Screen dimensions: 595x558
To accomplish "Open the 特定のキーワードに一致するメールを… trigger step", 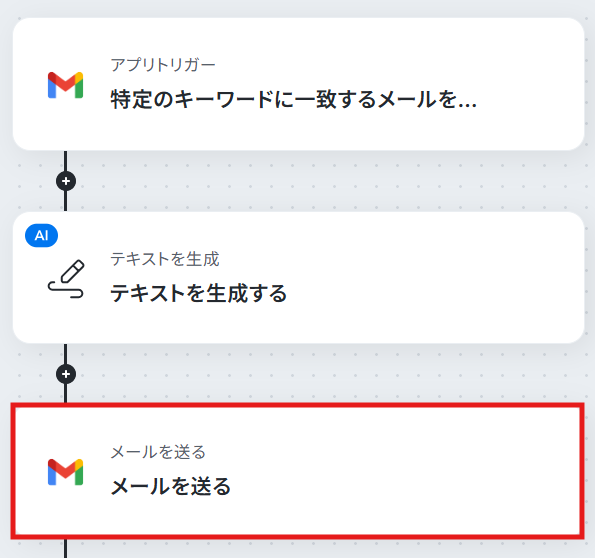I will (x=293, y=99).
